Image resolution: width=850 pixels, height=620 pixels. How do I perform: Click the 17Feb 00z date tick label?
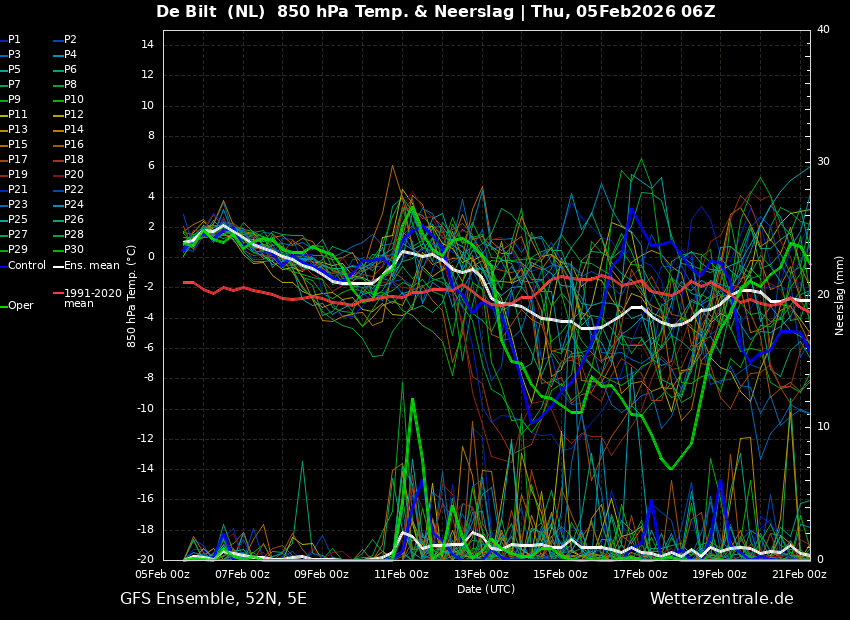[640, 575]
